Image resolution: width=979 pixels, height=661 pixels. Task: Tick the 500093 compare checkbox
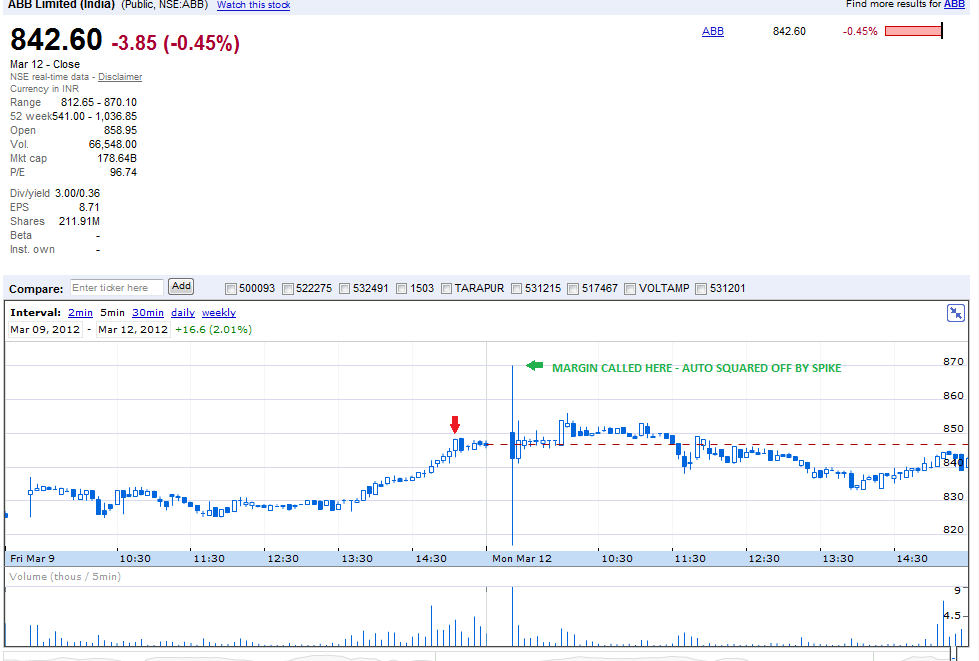[x=231, y=289]
